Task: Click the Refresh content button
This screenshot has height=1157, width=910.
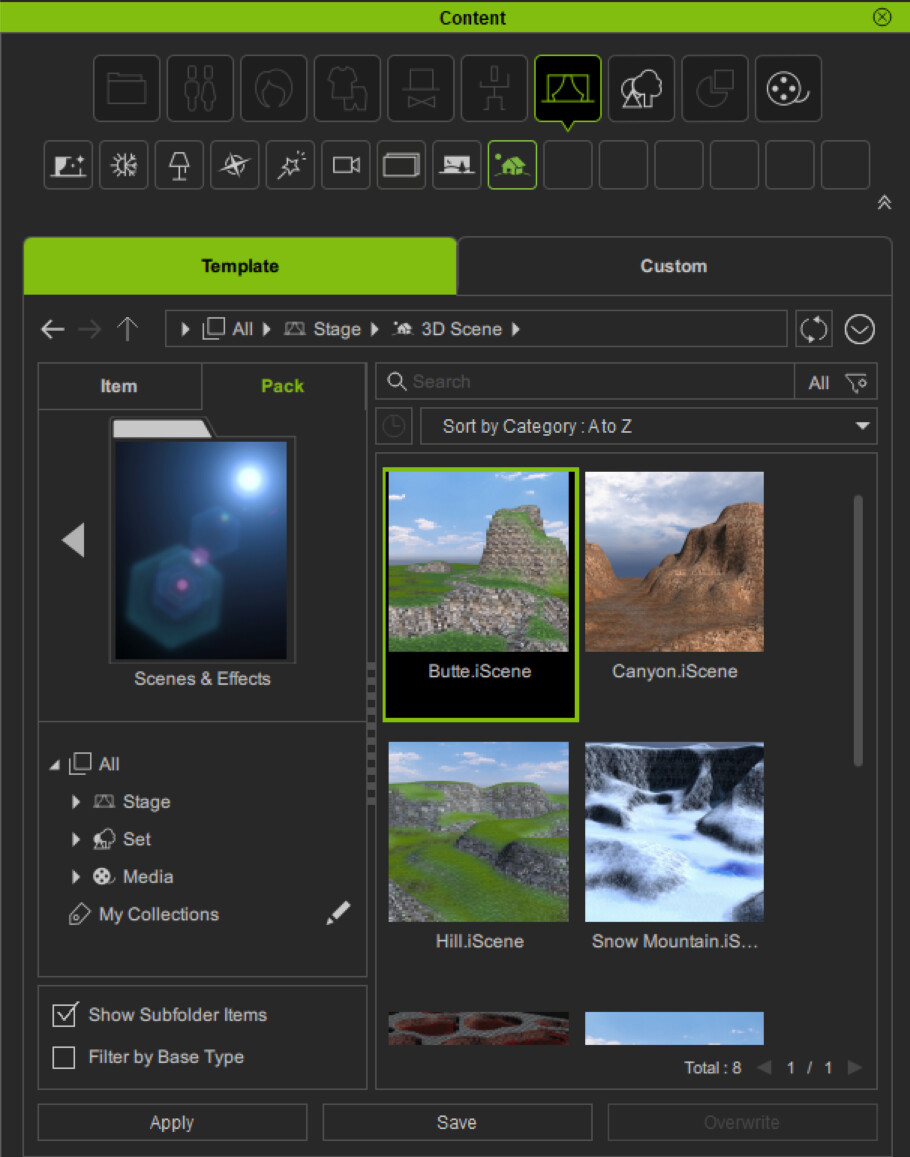Action: coord(814,329)
